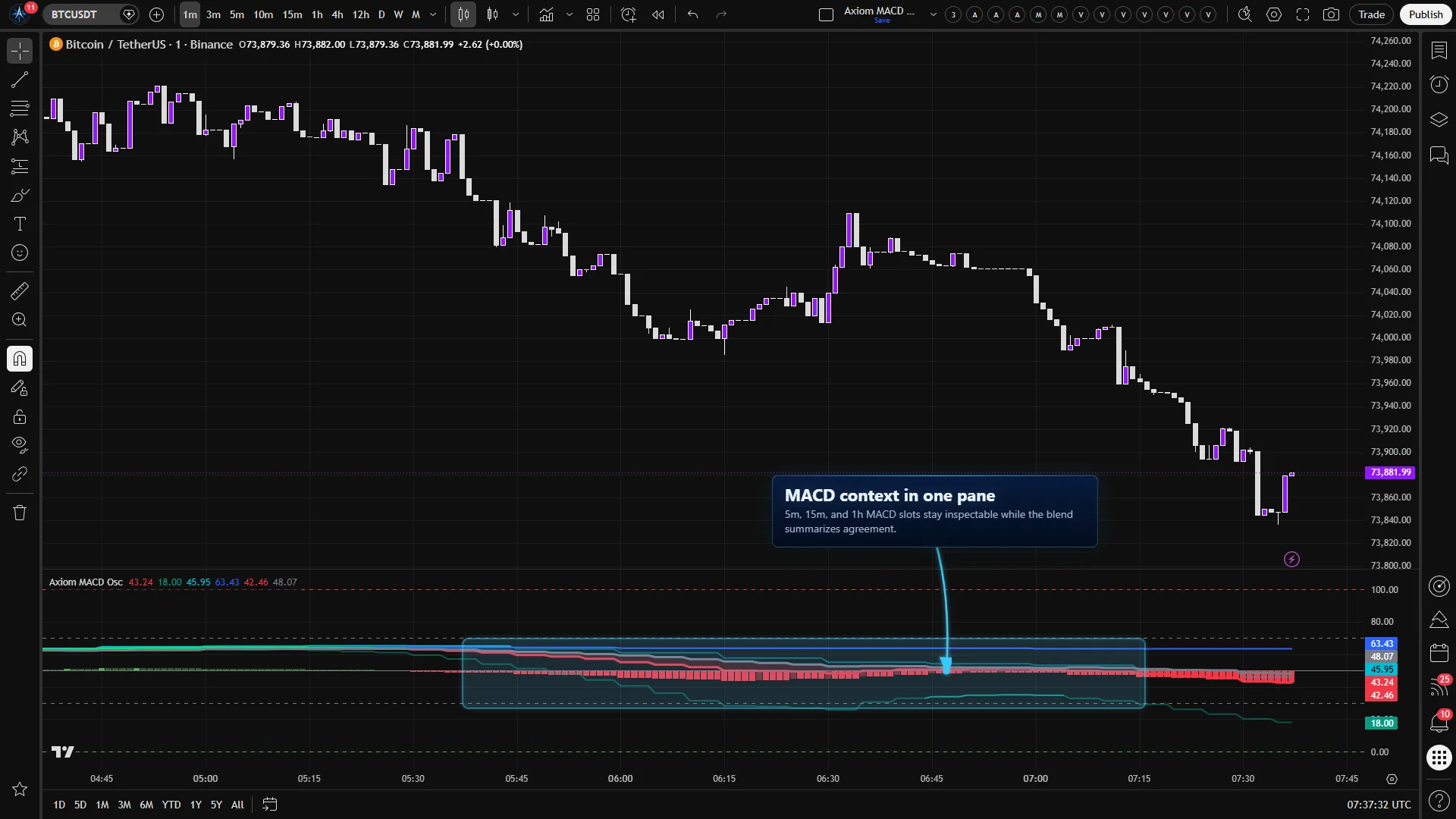
Task: Switch to the 3m timeframe
Action: point(213,14)
